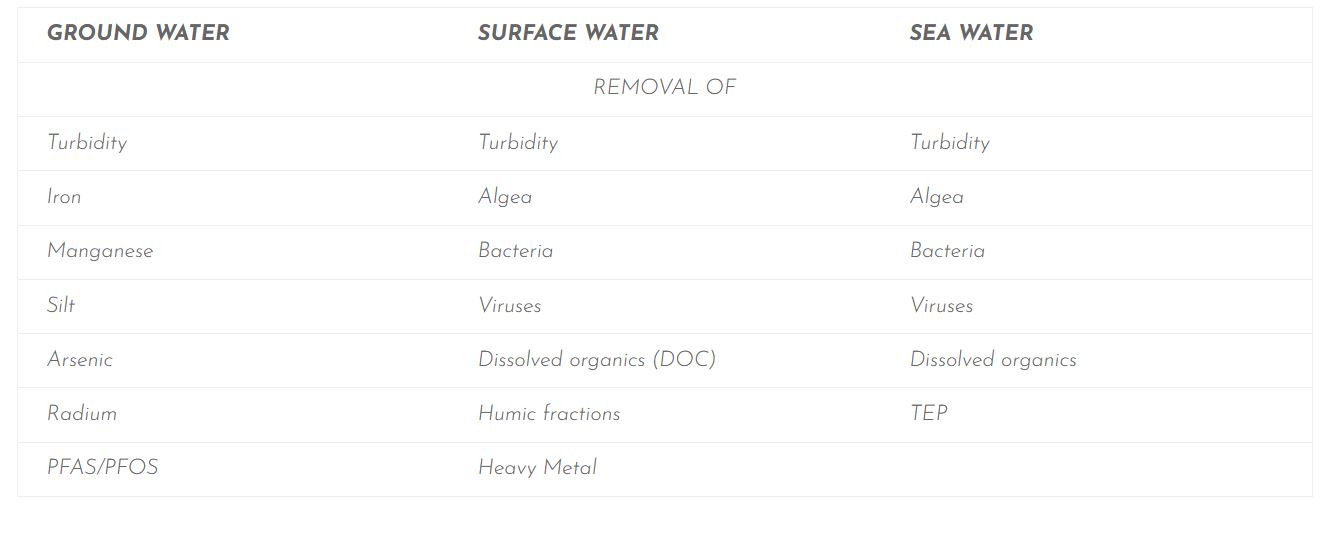
Task: Click the TEP cell
Action: (x=928, y=414)
